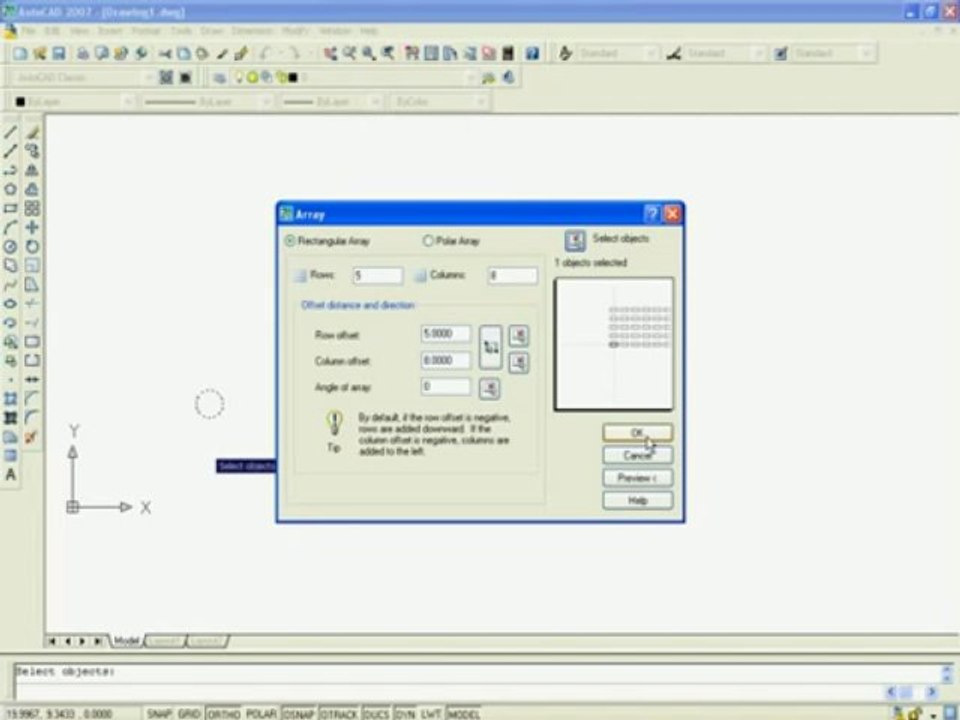Click the Row offset input field
The height and width of the screenshot is (720, 960).
(446, 334)
